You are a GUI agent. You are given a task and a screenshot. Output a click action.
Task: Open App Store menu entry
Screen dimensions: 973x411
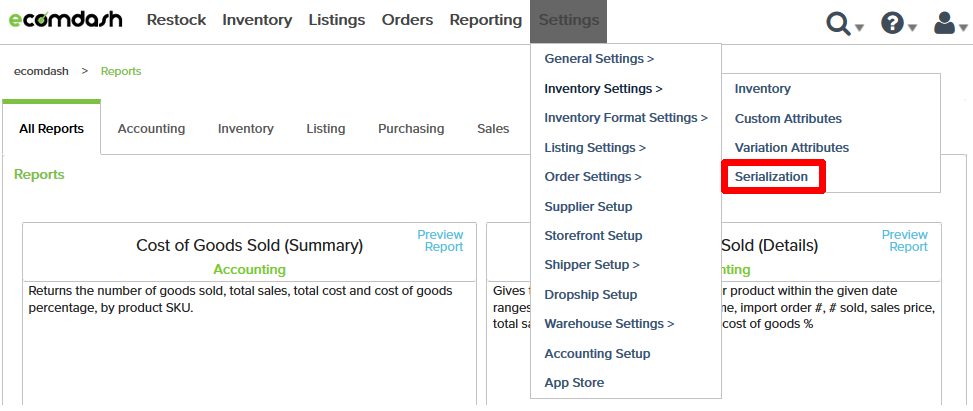click(574, 383)
